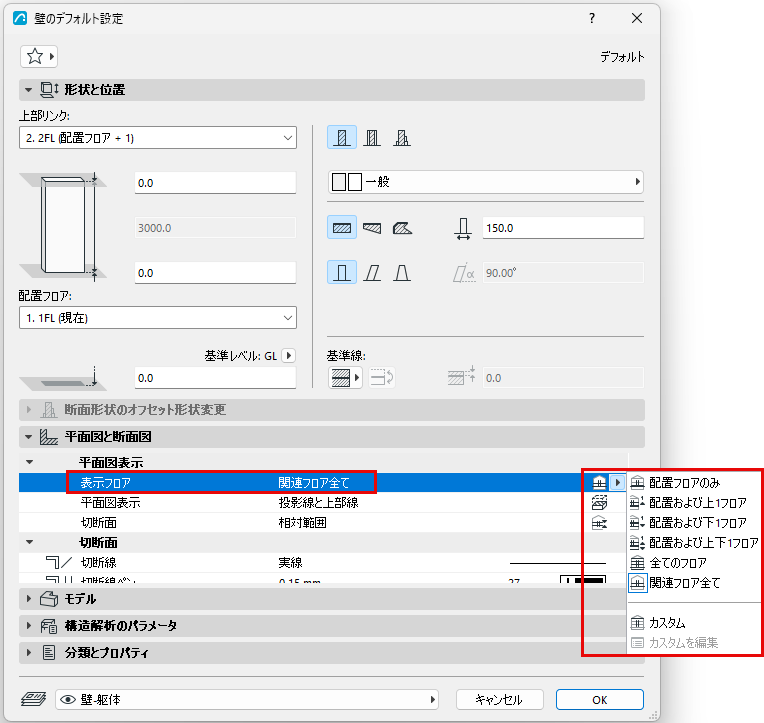Choose 全てのフロア from the menu
This screenshot has height=723, width=764.
coord(694,563)
